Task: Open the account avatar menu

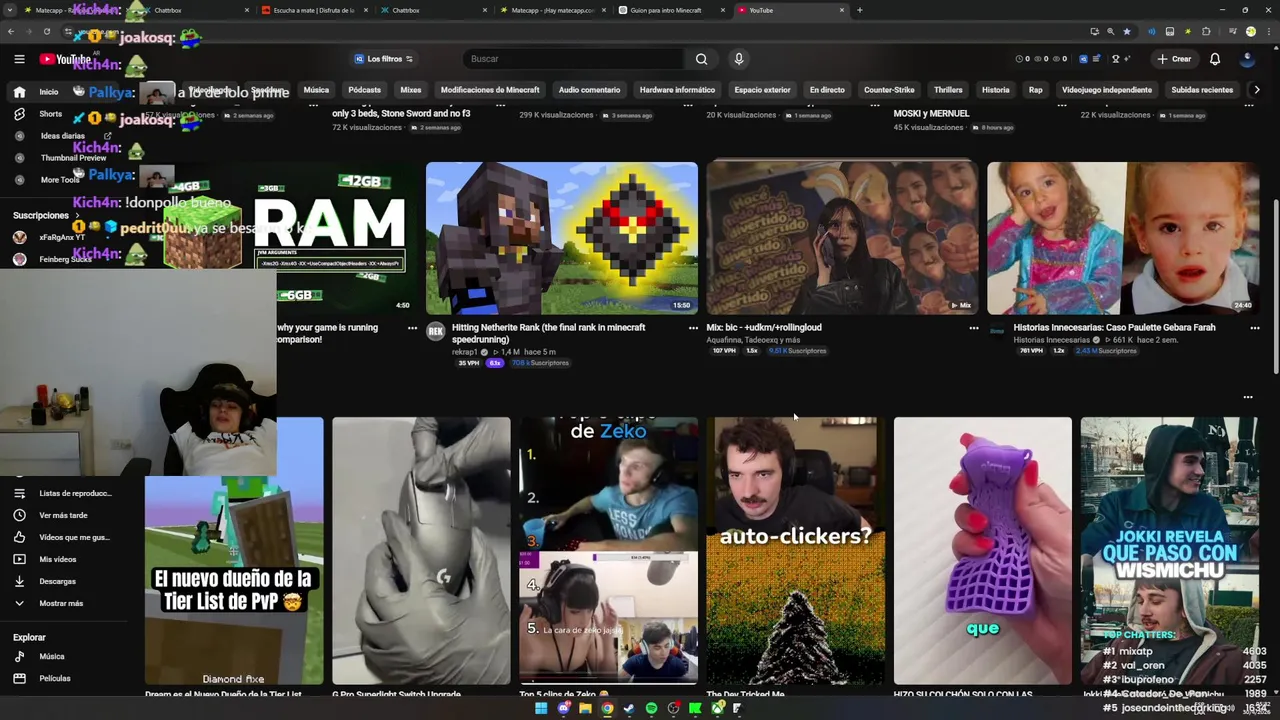Action: pos(1246,59)
